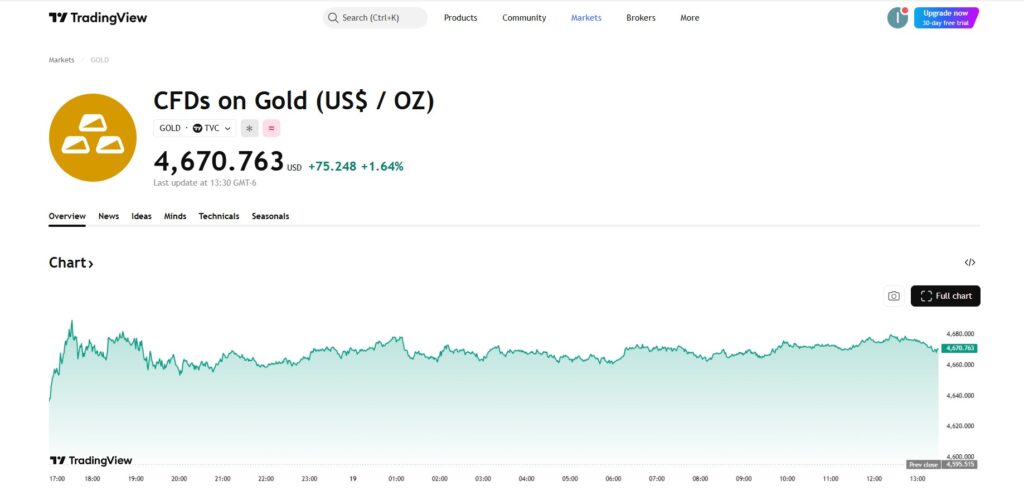Switch to the Seasonals tab

(x=270, y=216)
